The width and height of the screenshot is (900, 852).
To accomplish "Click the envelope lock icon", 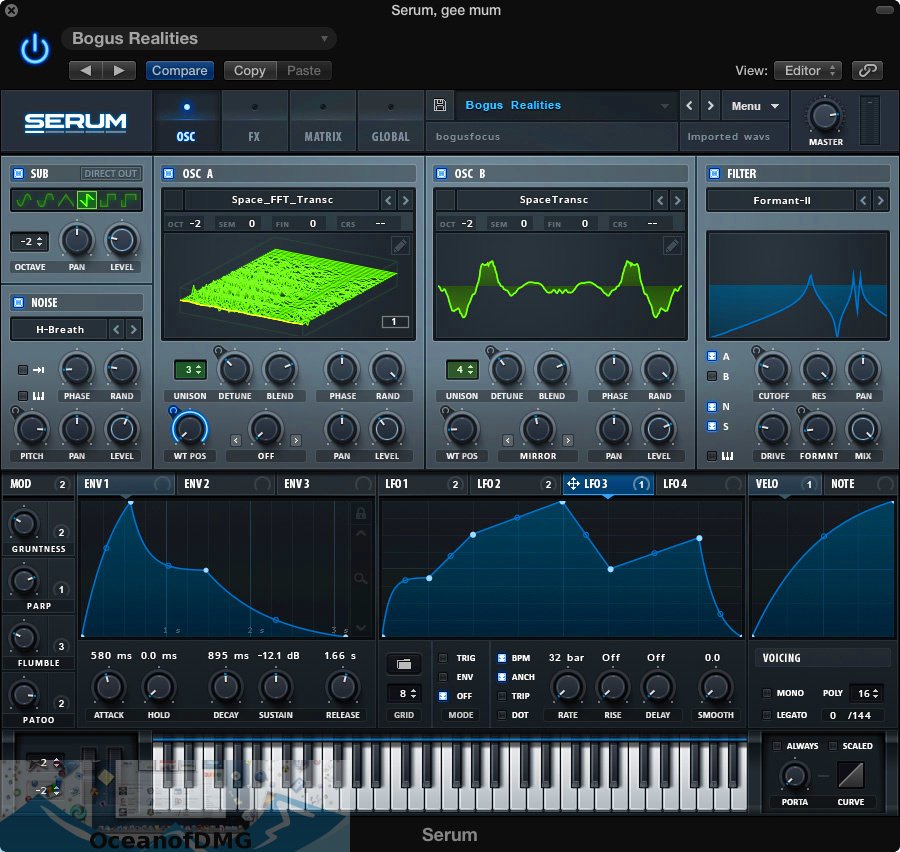I will [x=361, y=513].
